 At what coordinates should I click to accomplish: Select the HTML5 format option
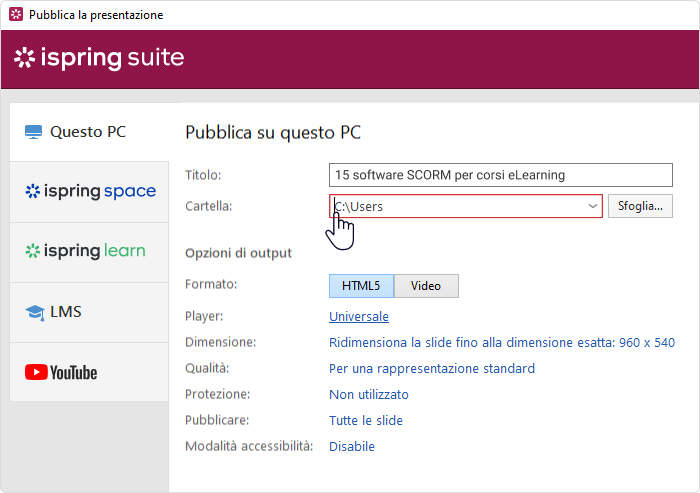[x=361, y=286]
